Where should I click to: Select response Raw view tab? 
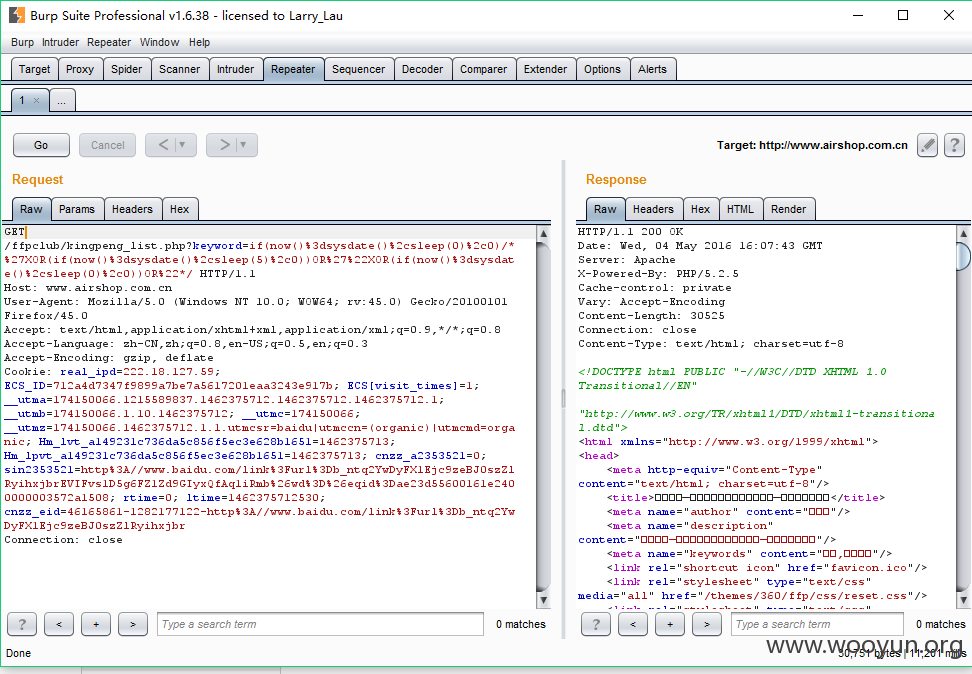click(605, 209)
